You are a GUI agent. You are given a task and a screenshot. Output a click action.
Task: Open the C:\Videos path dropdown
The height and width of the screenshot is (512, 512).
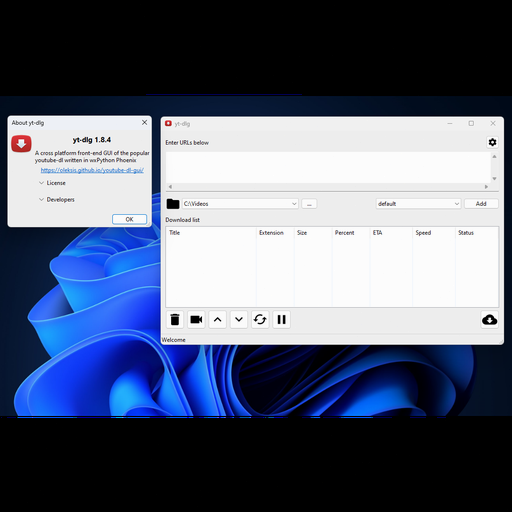point(240,204)
